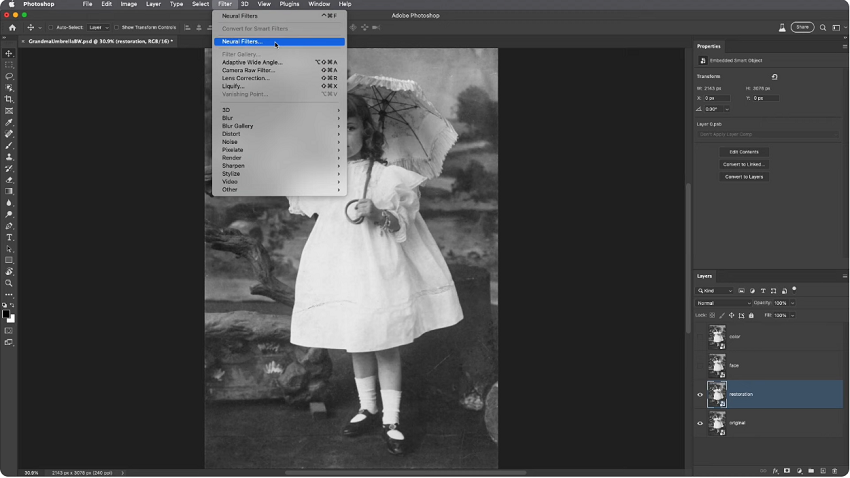The image size is (850, 478).
Task: Select the Eraser tool
Action: click(x=9, y=180)
